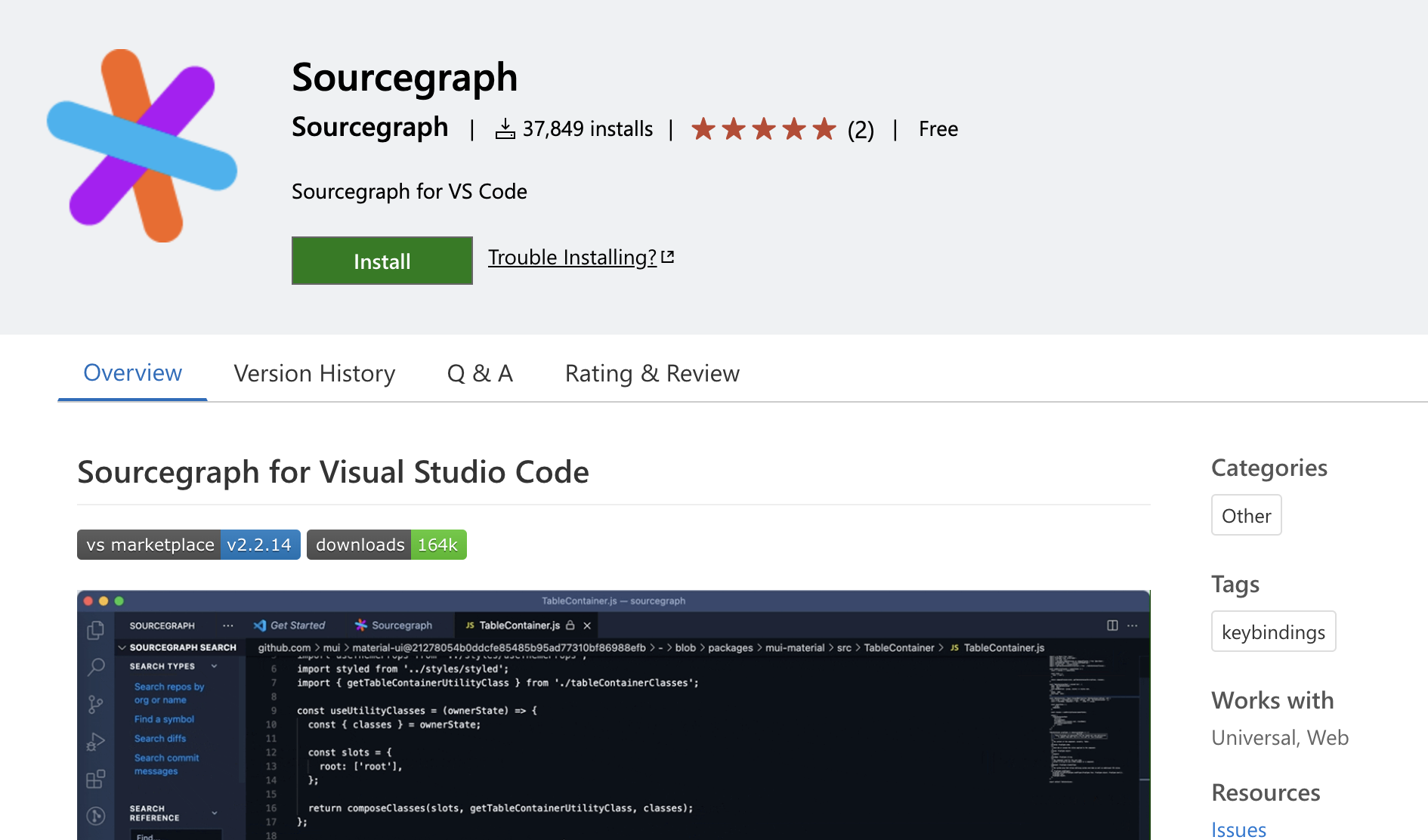Click the lock icon on TableContainer.js tab
The image size is (1428, 840).
tap(570, 625)
